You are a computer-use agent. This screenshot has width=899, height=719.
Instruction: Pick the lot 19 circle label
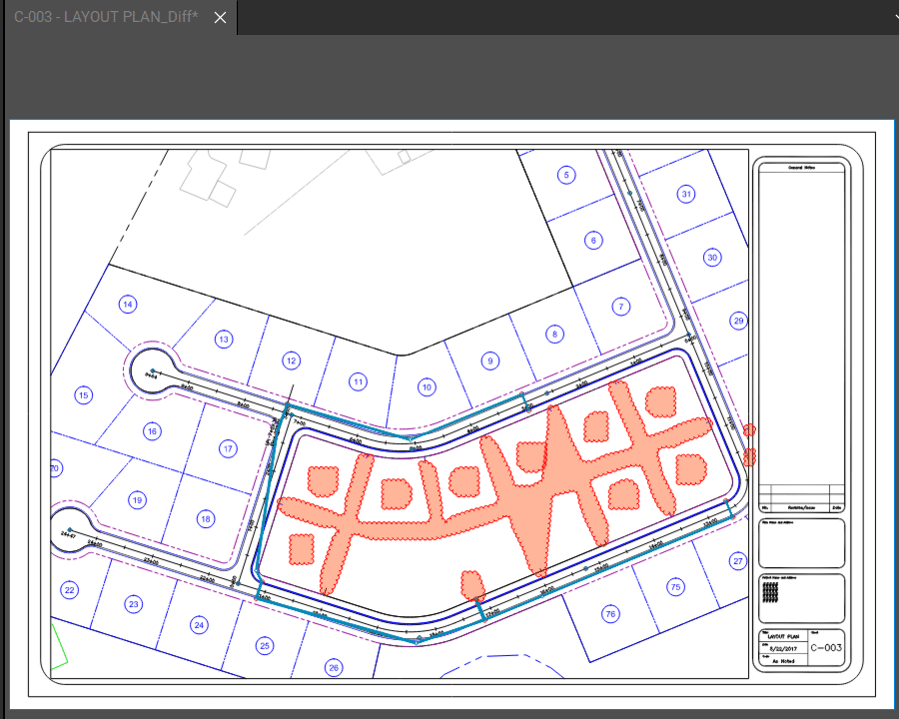coord(137,500)
